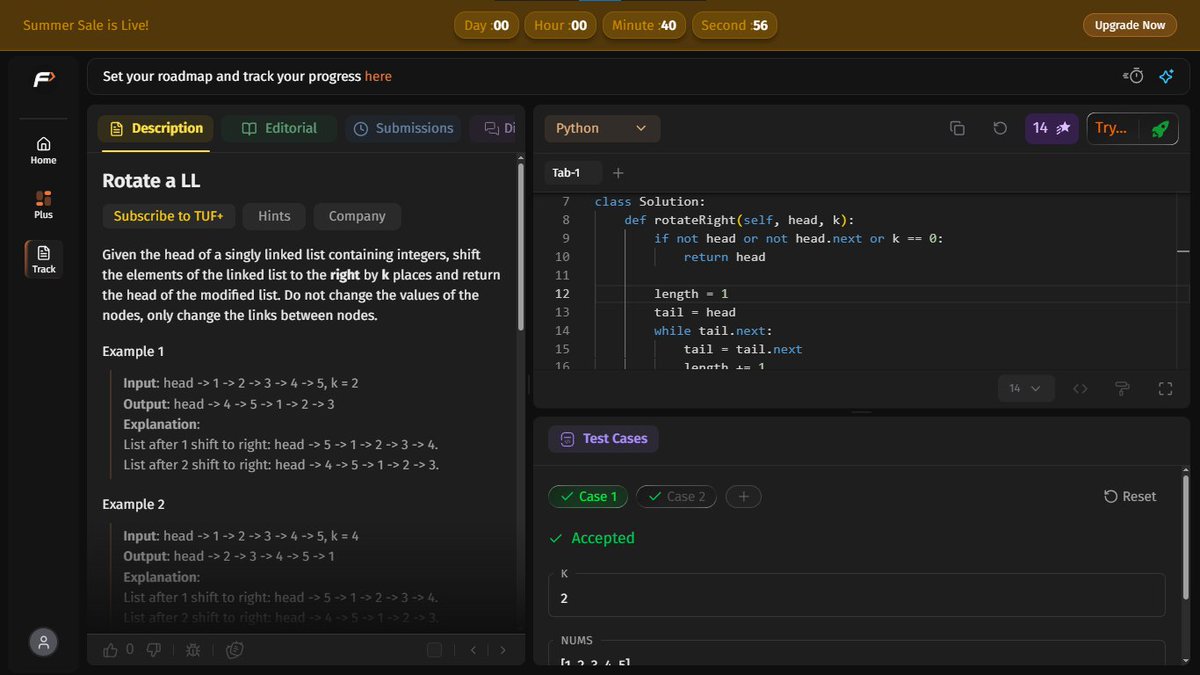Go to previous problem arrow

coord(473,650)
